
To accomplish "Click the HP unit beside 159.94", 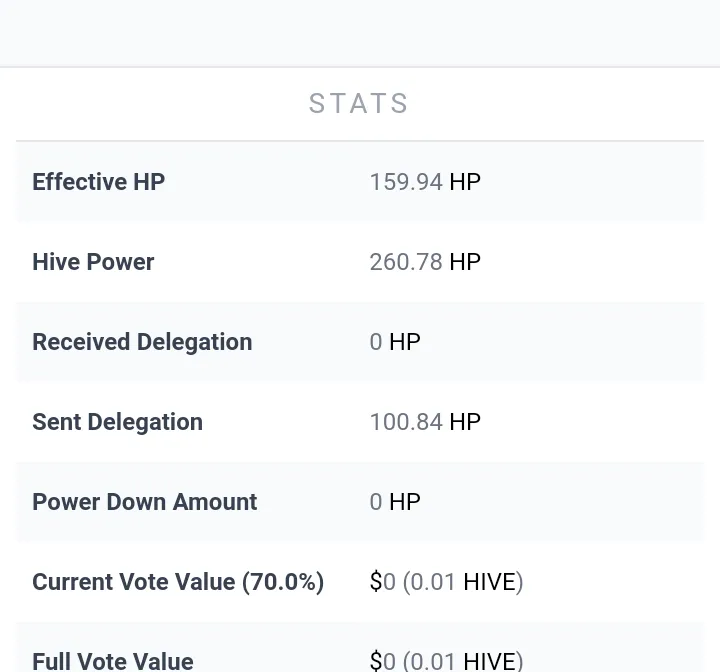I will tap(465, 182).
